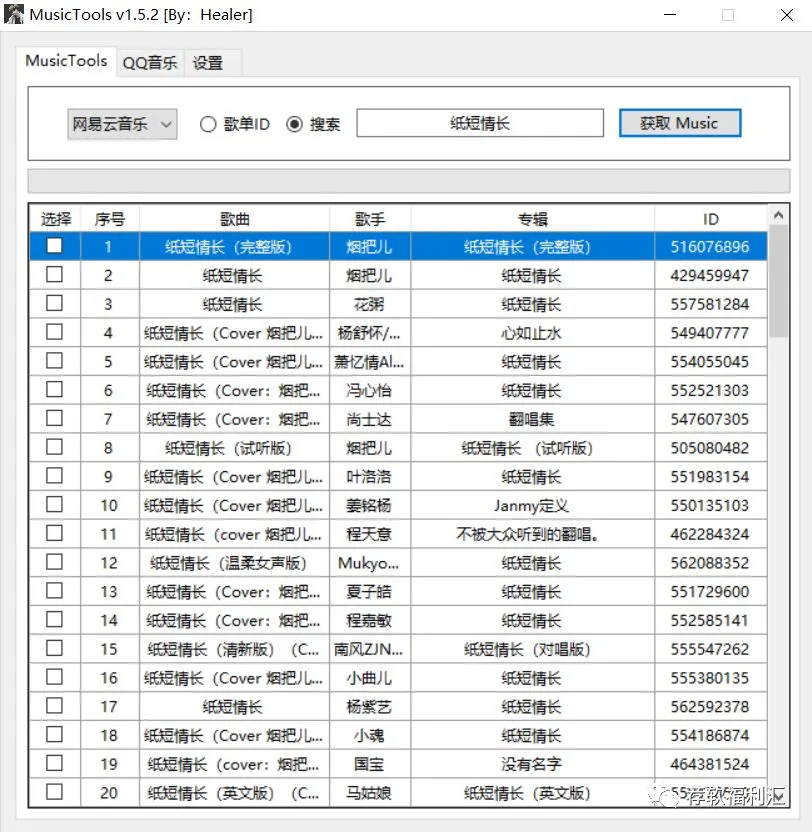
Task: Check the box for row 10 姜铭杨
Action: point(54,504)
